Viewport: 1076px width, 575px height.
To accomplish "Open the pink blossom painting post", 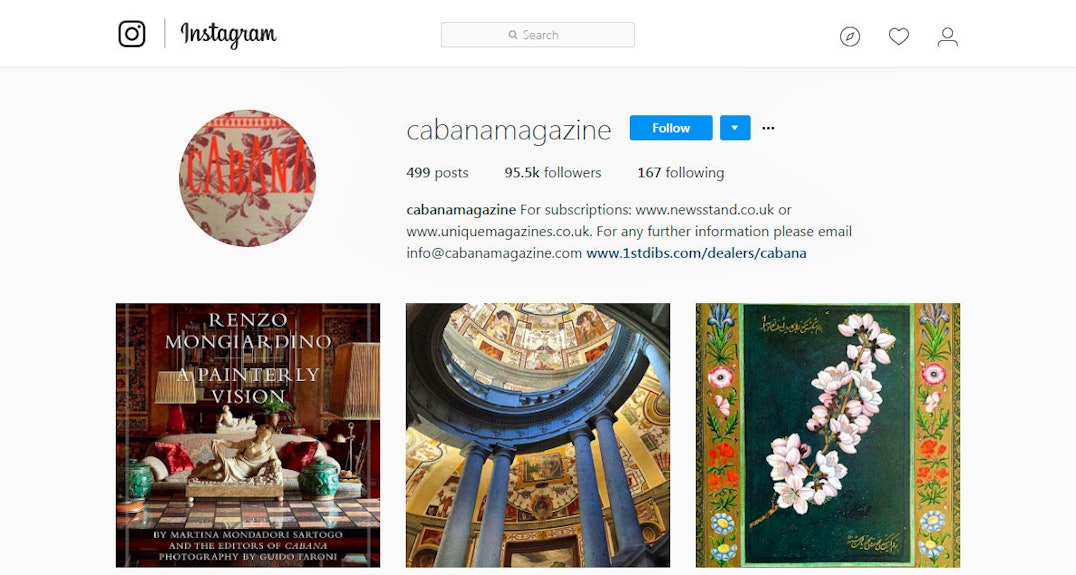I will click(828, 435).
